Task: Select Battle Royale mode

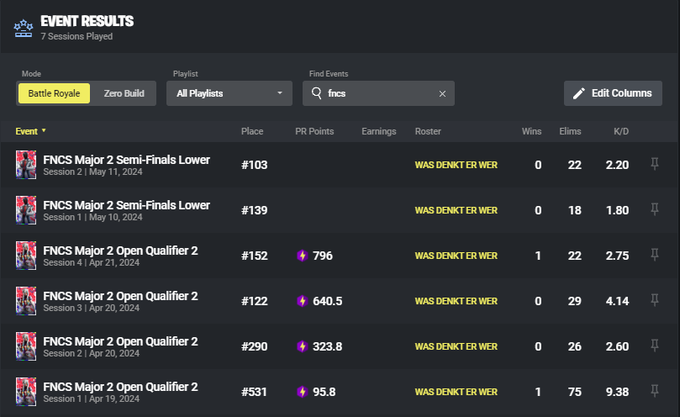Action: click(54, 93)
